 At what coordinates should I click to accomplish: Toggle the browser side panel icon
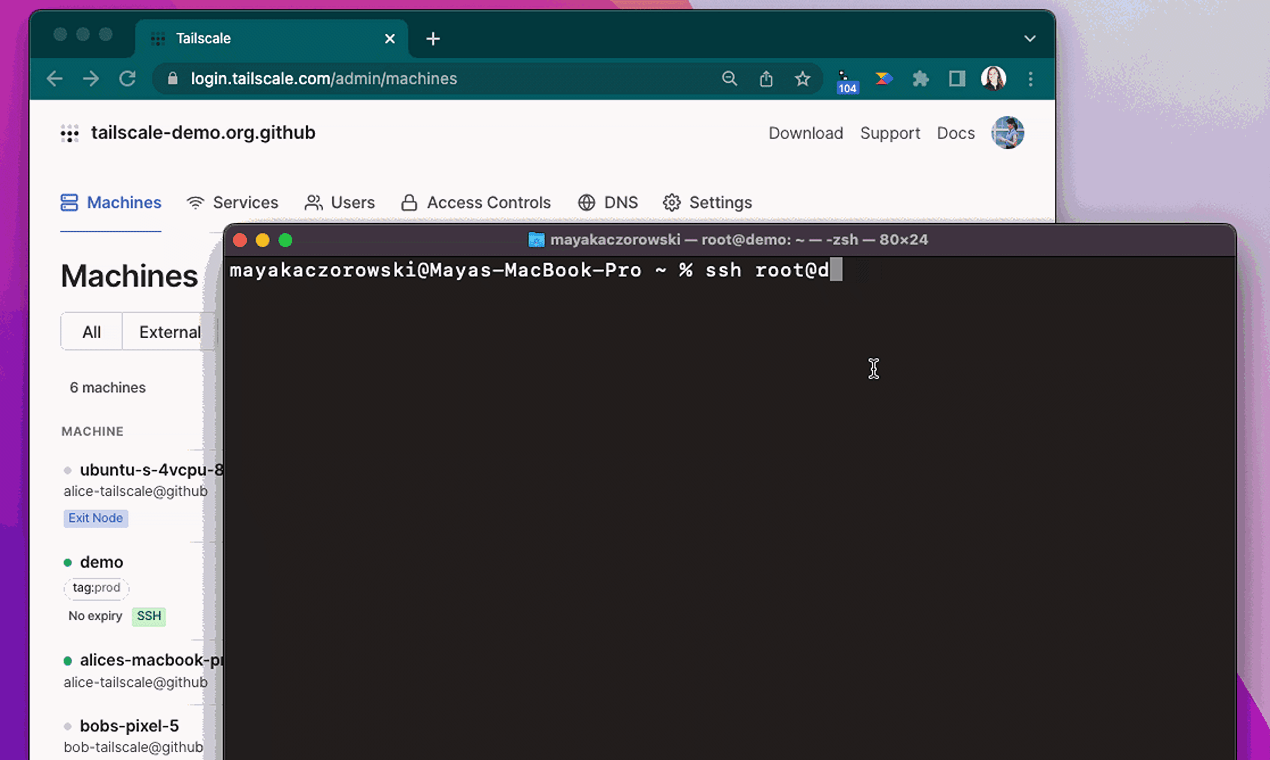(x=957, y=79)
